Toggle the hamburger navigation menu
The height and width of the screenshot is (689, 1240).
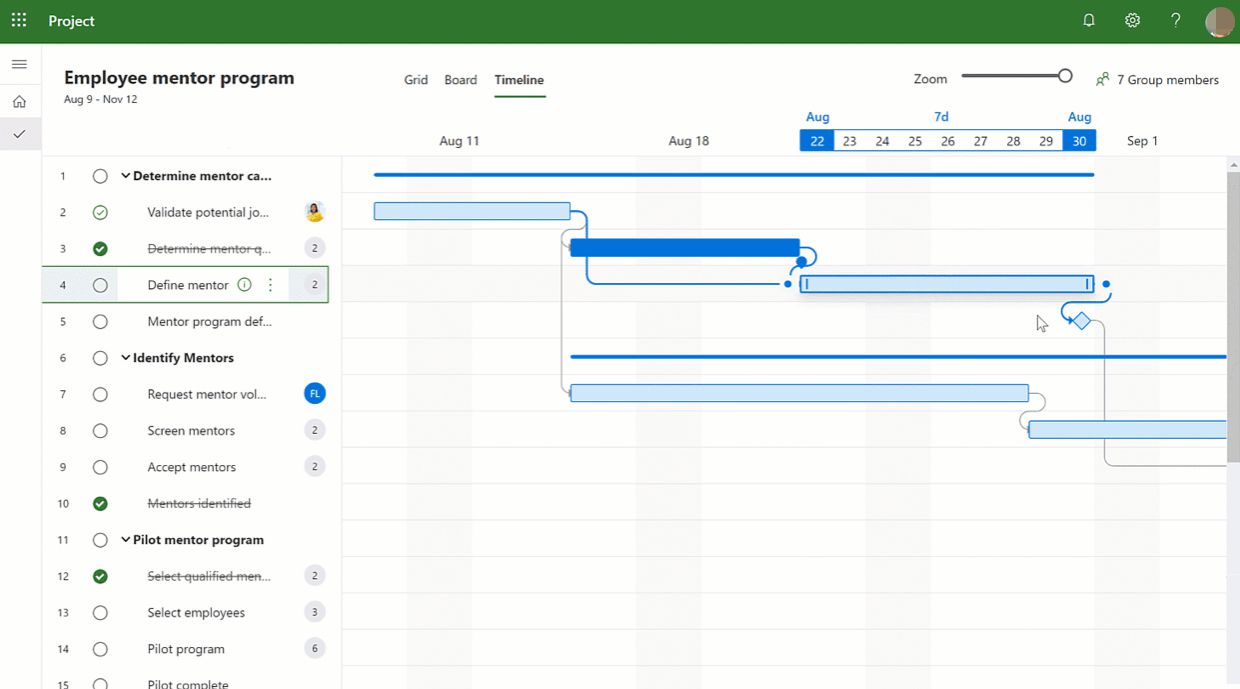[19, 64]
